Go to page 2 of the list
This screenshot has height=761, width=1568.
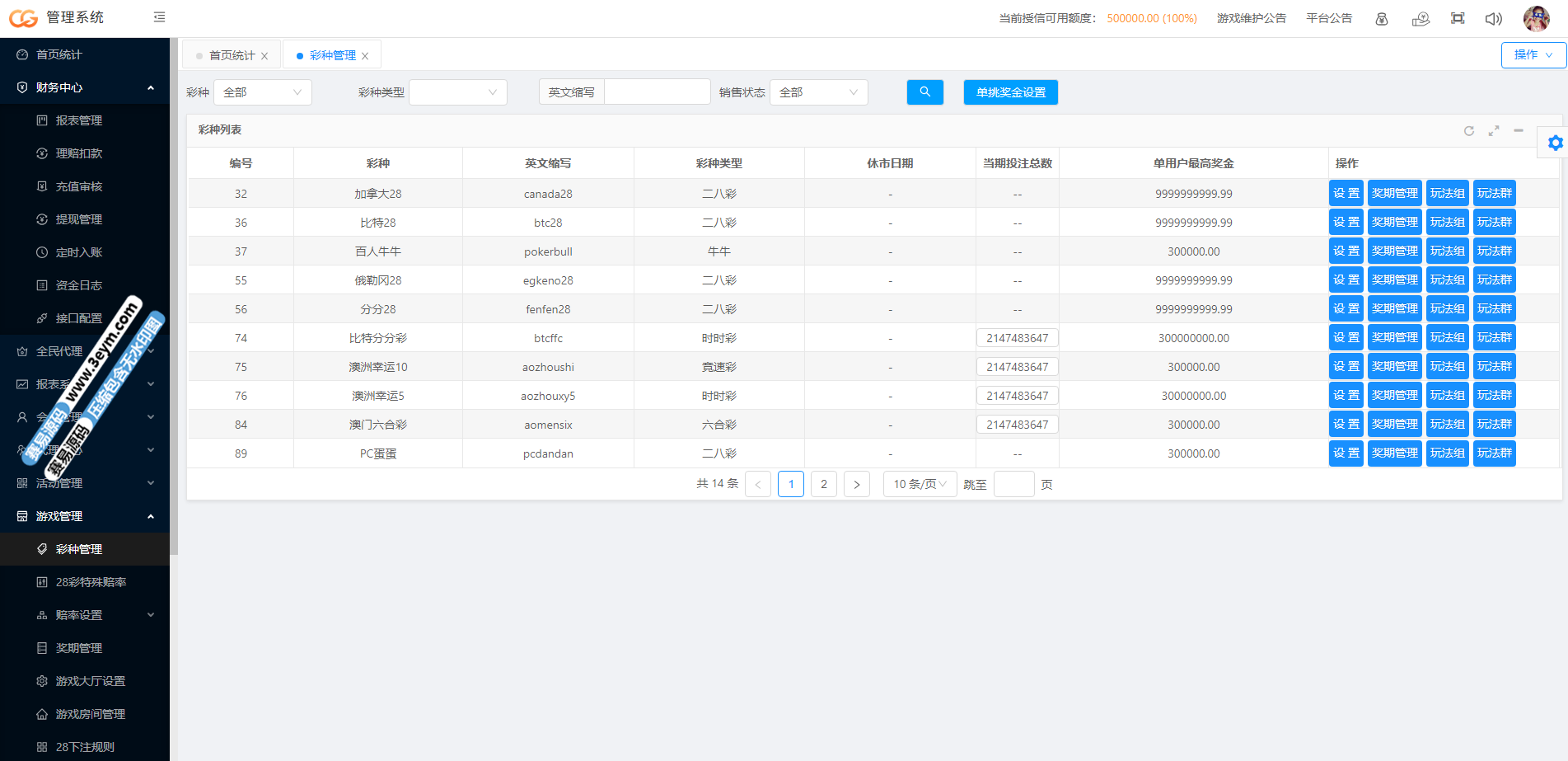[x=823, y=484]
